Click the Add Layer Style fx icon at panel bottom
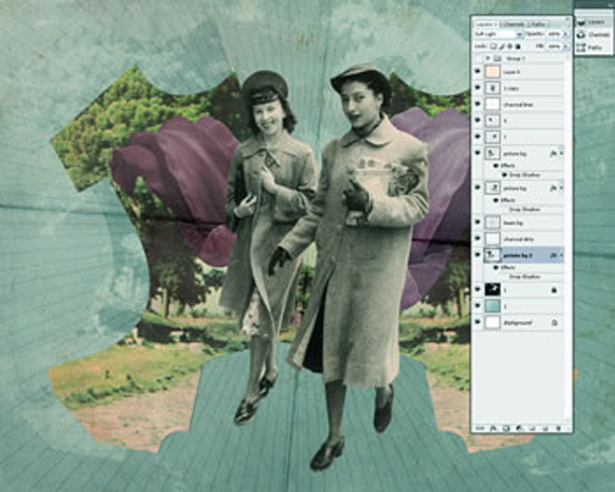This screenshot has width=615, height=492. tap(494, 428)
